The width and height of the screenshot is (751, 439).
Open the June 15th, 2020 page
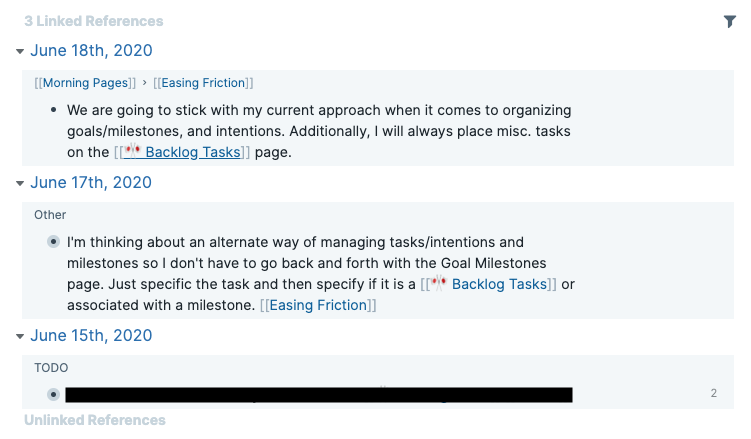tap(91, 335)
